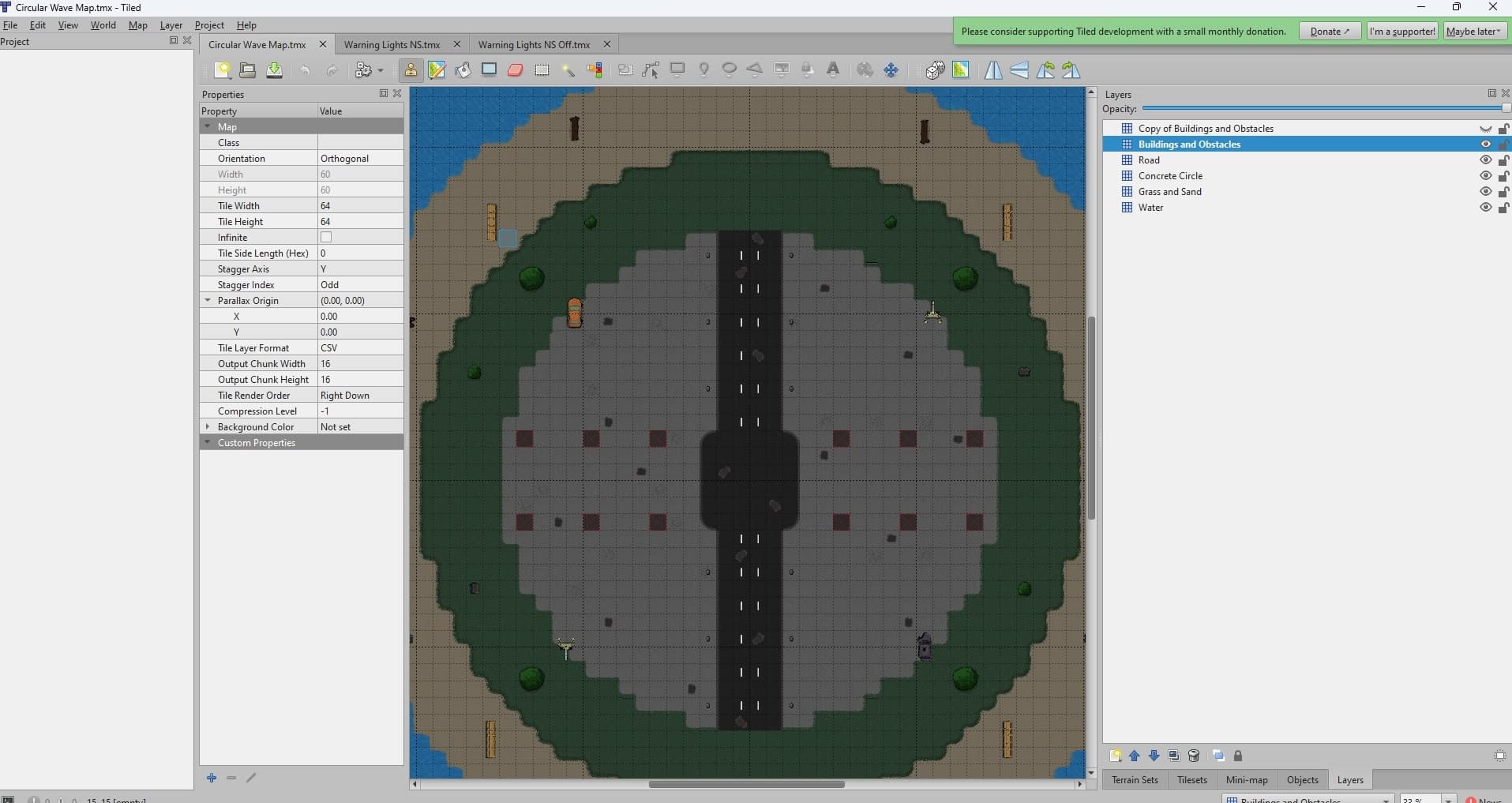The height and width of the screenshot is (803, 1512).
Task: Select the Select Same Tile tool
Action: (x=595, y=70)
